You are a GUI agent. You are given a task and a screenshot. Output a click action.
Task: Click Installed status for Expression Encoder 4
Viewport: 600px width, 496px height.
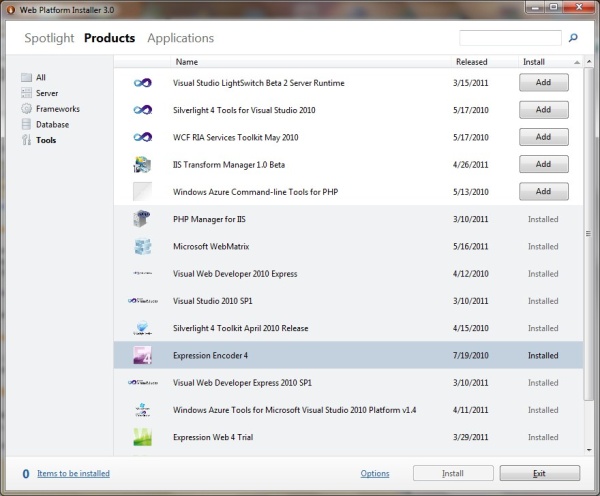[543, 356]
